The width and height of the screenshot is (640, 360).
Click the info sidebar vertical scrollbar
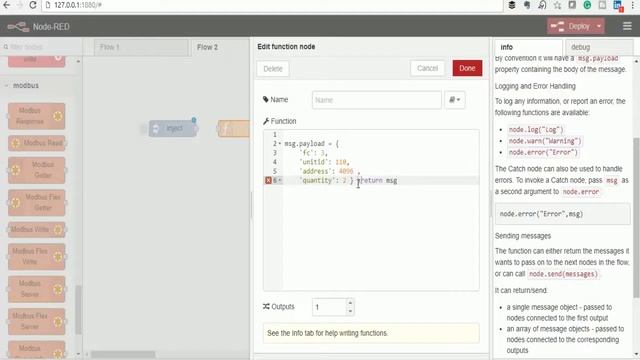click(x=636, y=218)
